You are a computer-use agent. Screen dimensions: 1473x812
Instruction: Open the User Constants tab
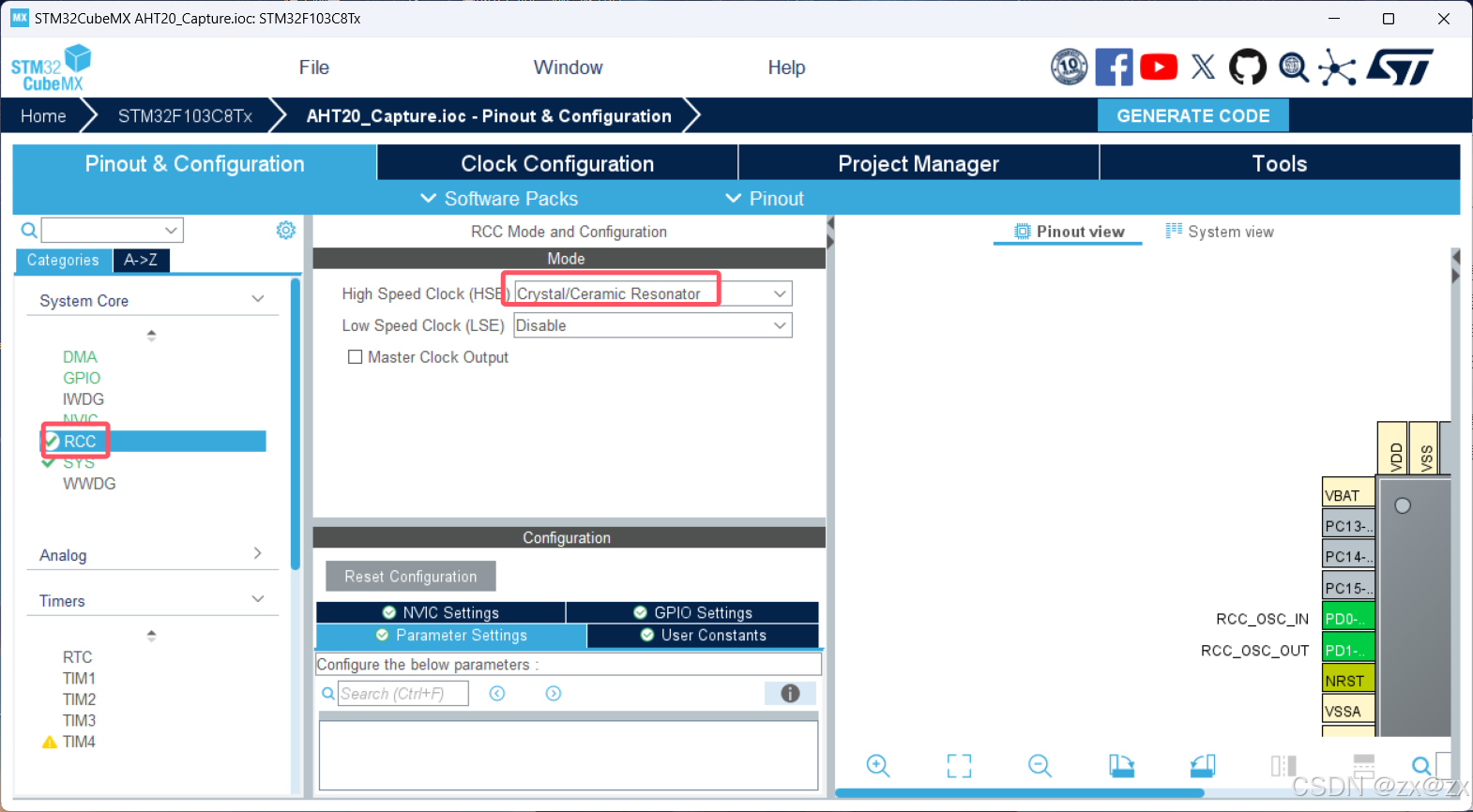pyautogui.click(x=703, y=635)
